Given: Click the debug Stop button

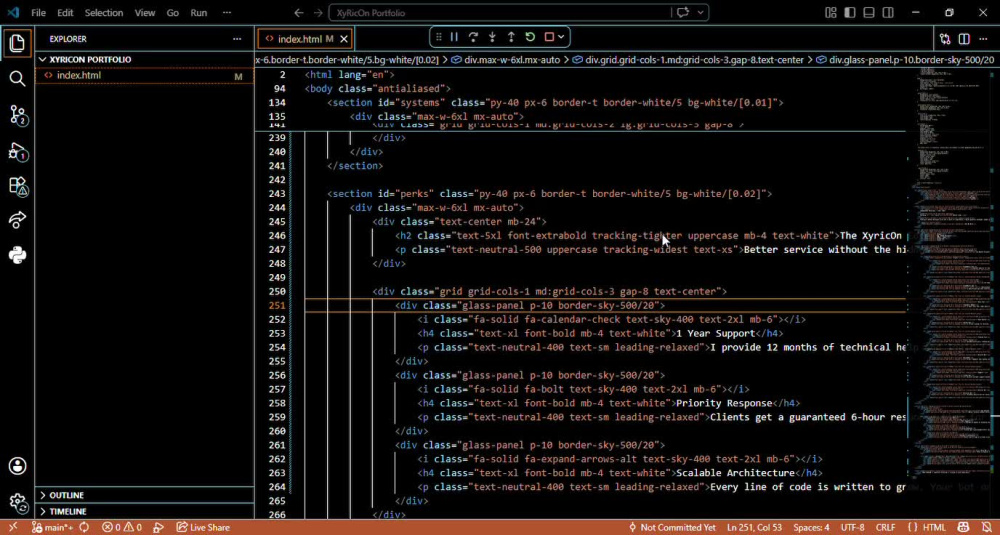Looking at the screenshot, I should [x=548, y=37].
